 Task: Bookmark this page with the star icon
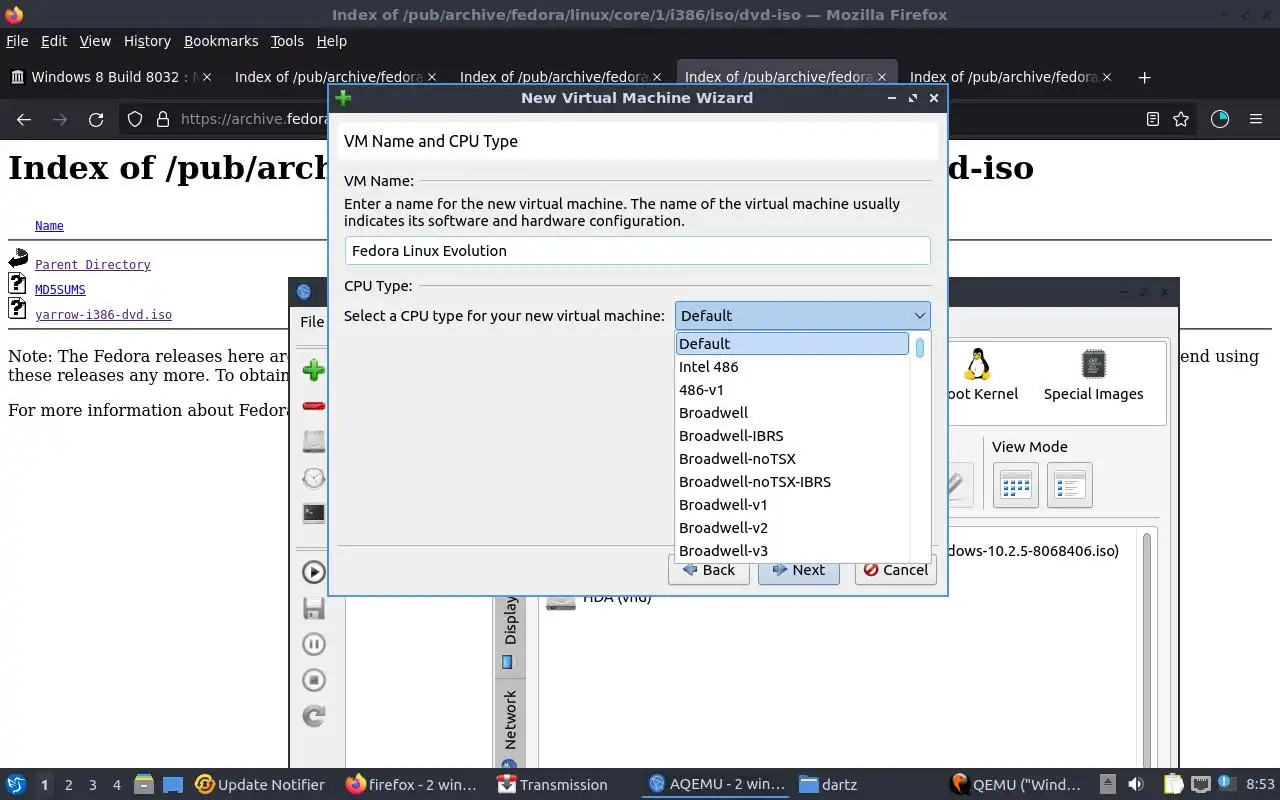pyautogui.click(x=1181, y=119)
